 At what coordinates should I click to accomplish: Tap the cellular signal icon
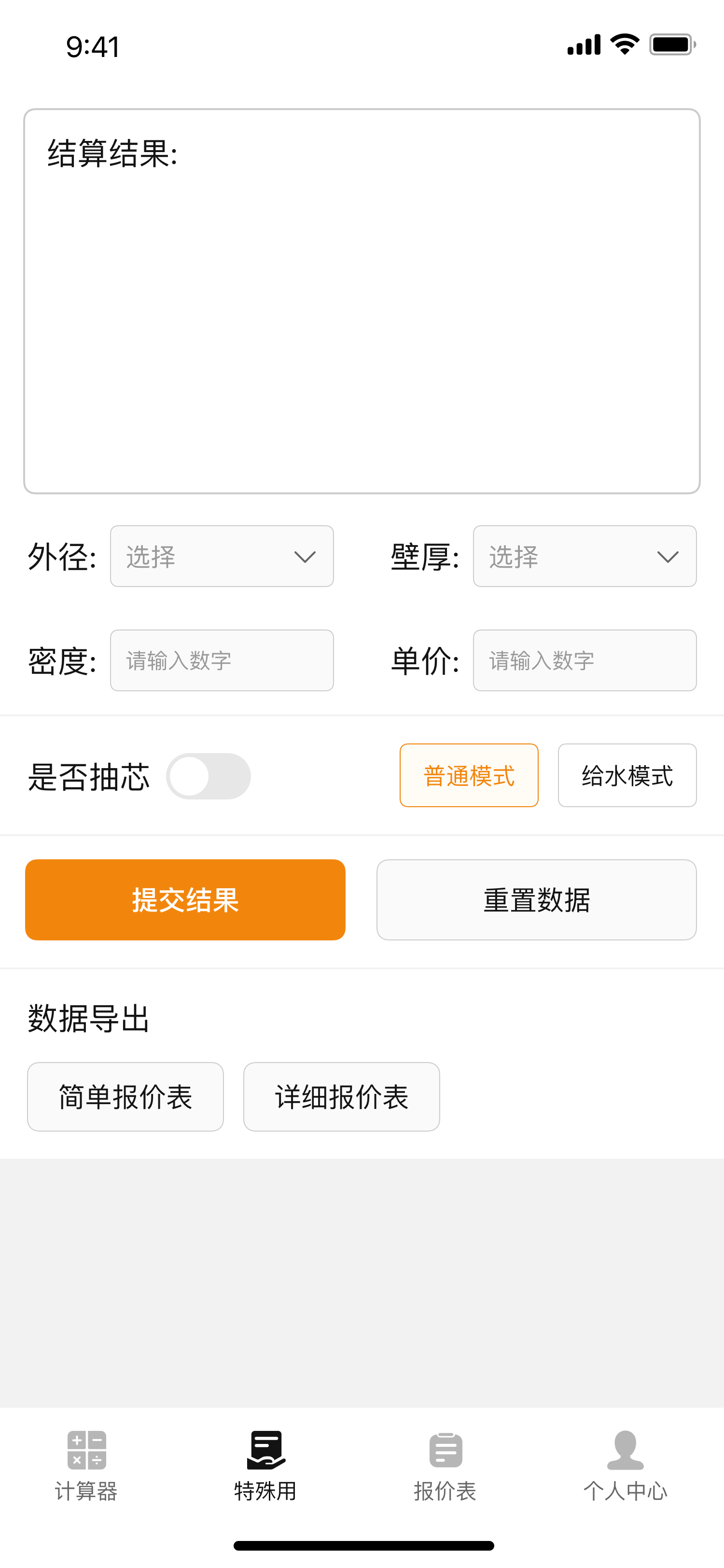(584, 44)
